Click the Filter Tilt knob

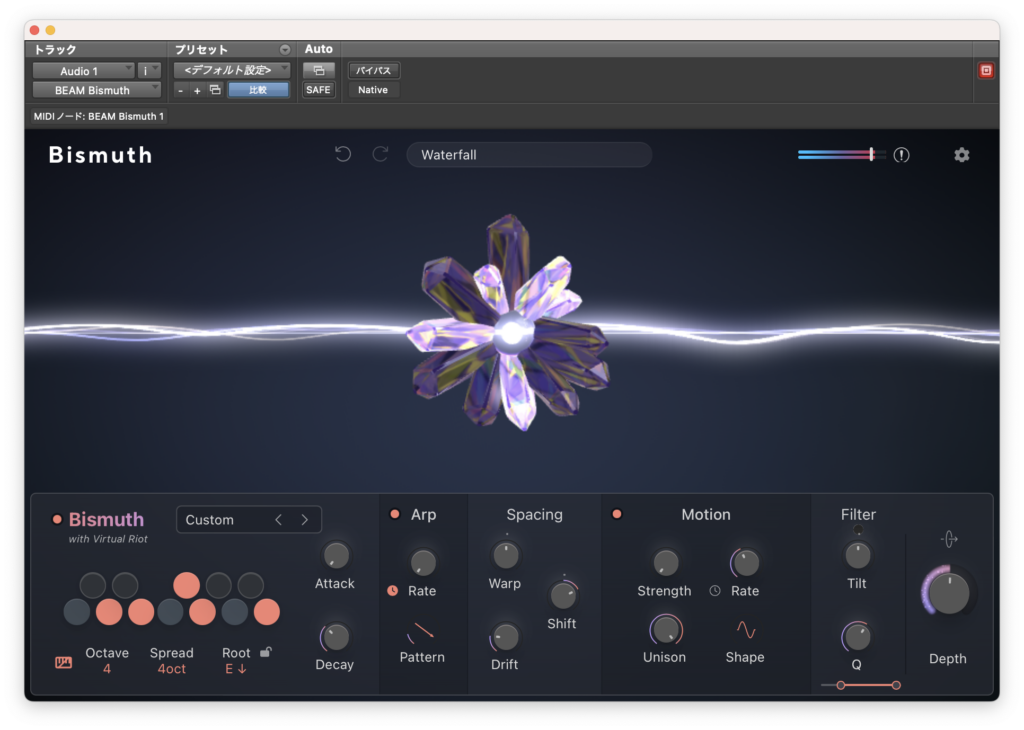[x=857, y=556]
